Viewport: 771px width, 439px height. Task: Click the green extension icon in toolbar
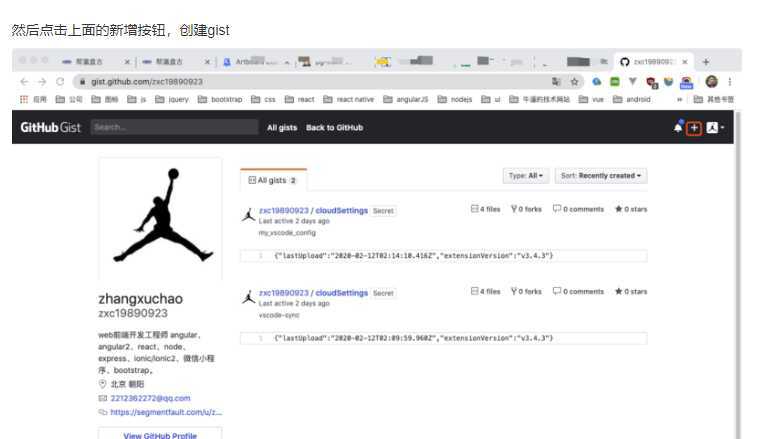coord(615,82)
